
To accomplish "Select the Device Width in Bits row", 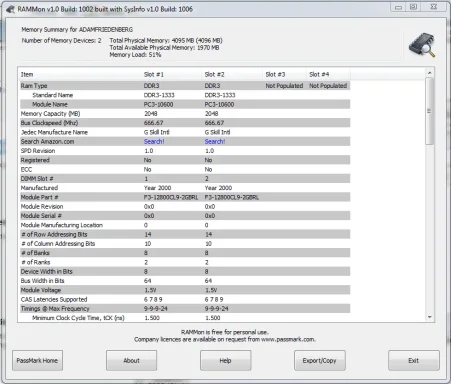I will click(184, 272).
